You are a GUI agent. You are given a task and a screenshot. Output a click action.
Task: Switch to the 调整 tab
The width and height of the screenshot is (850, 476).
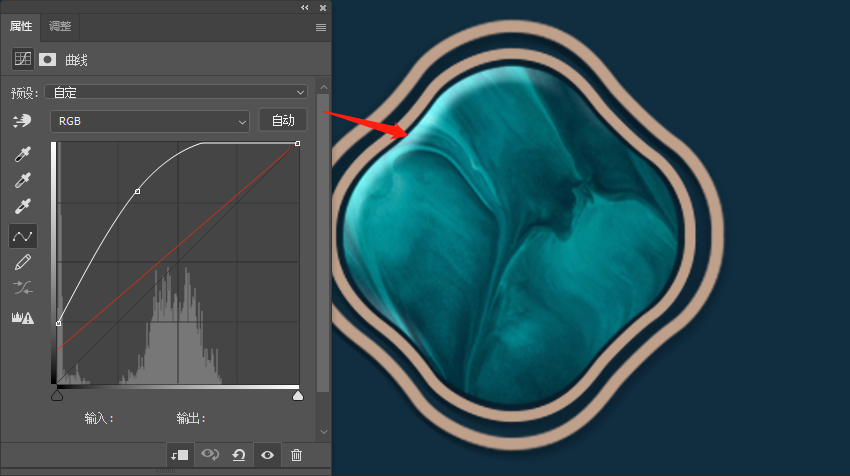(60, 26)
